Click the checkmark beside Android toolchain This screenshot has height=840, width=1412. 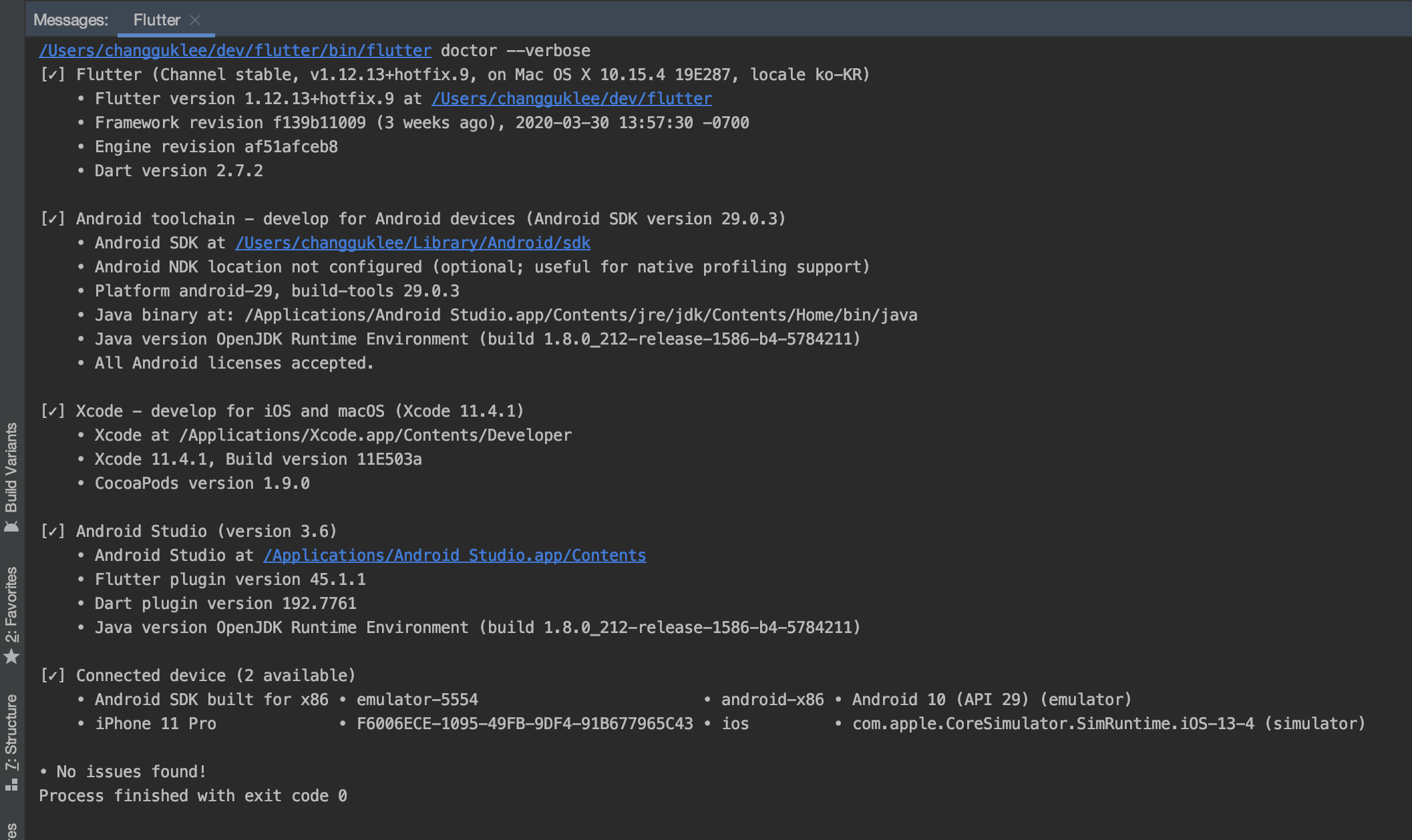pos(53,219)
